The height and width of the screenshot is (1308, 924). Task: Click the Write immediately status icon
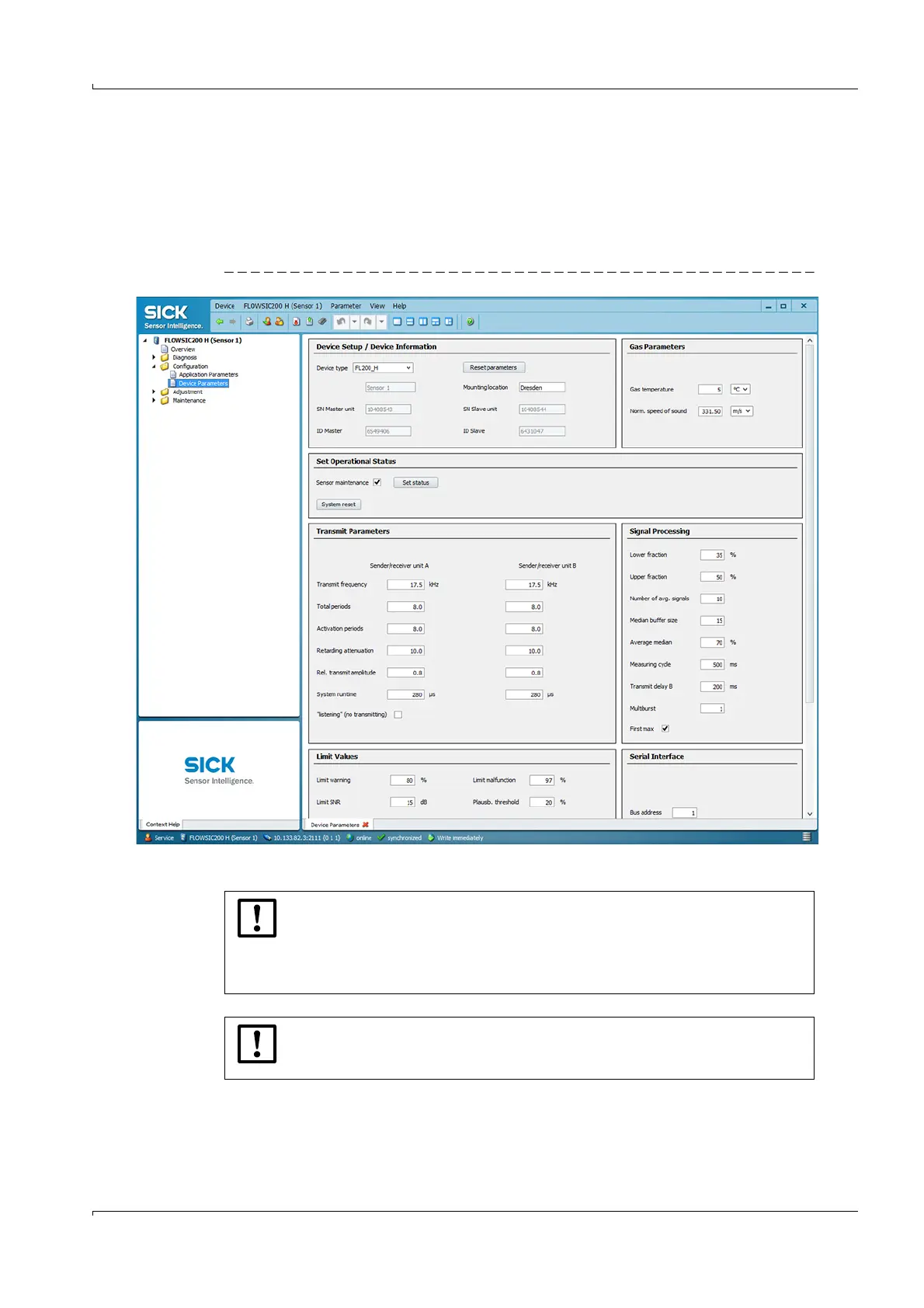coord(431,837)
